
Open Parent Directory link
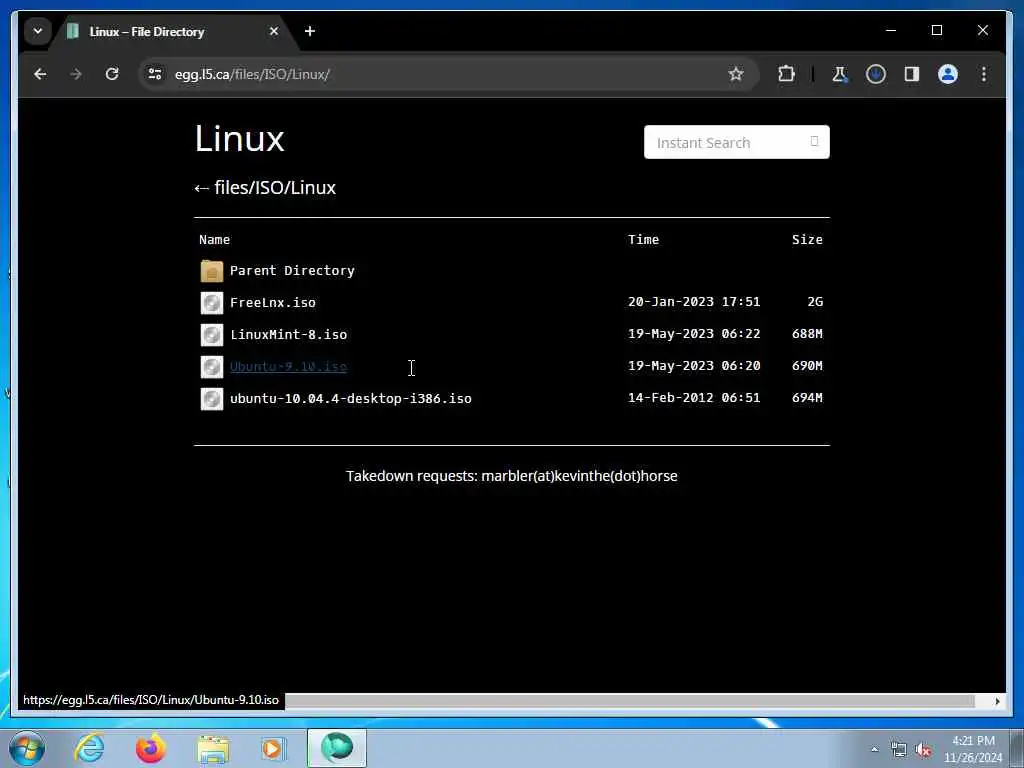coord(292,270)
